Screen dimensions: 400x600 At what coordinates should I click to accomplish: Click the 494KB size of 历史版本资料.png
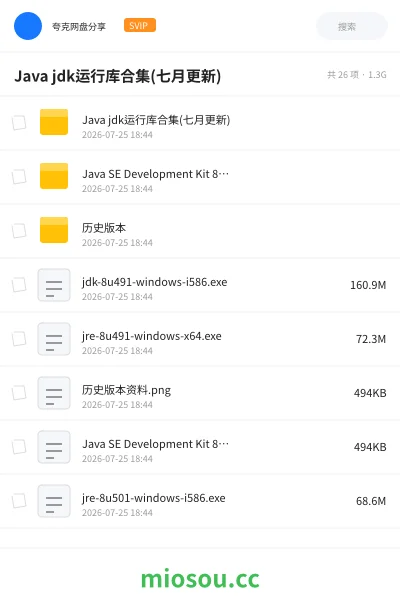tap(370, 393)
